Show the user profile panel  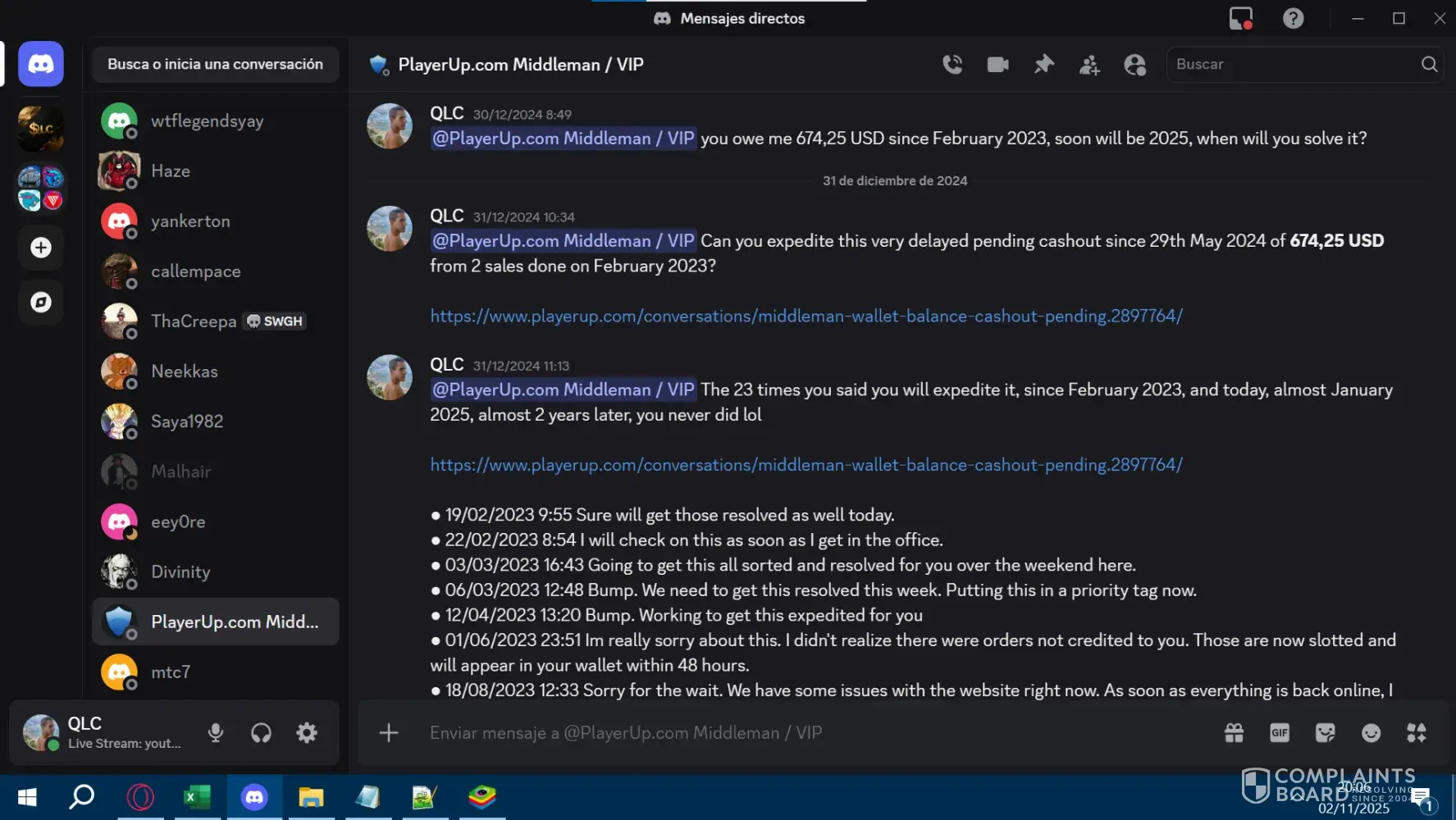pos(1135,65)
